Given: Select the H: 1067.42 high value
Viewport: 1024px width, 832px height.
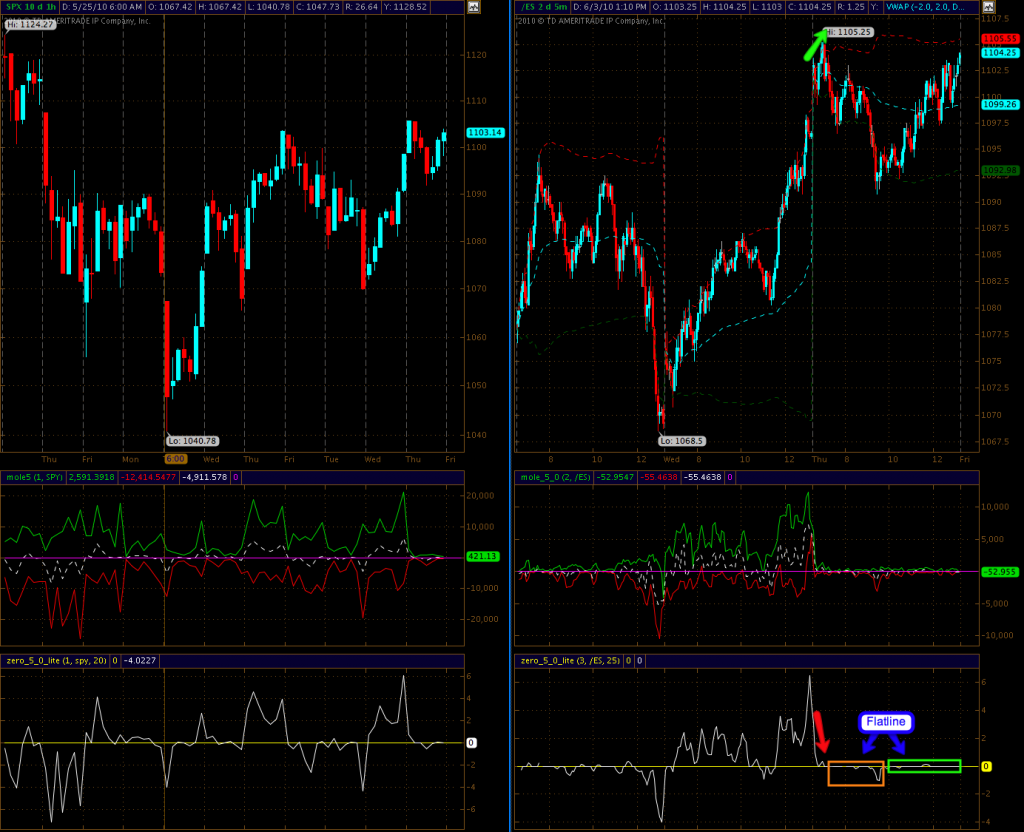Looking at the screenshot, I should point(219,7).
